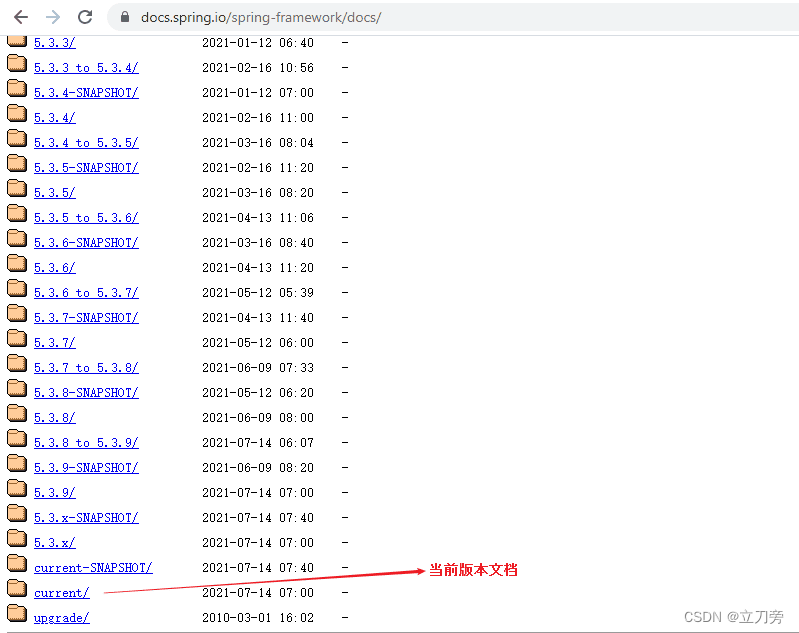Open the 5.3.7-SNAPSHOT/ link
This screenshot has height=633, width=799.
[86, 318]
